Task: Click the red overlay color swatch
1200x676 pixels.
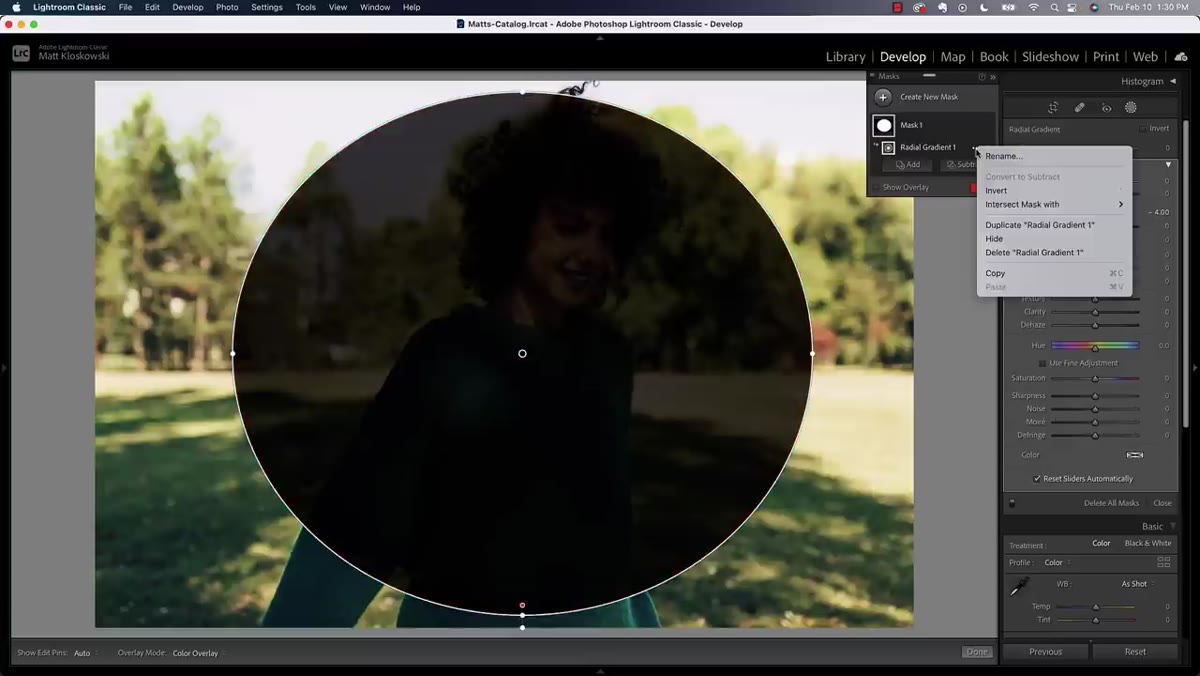Action: click(973, 188)
